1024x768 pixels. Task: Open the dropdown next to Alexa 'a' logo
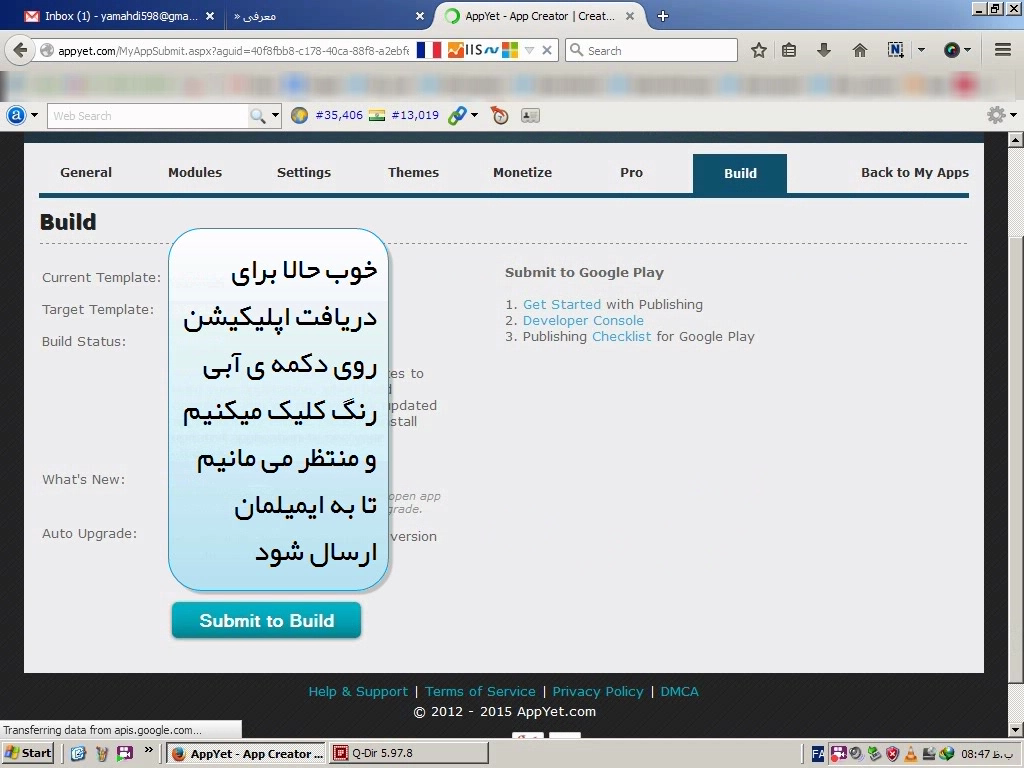[x=34, y=116]
